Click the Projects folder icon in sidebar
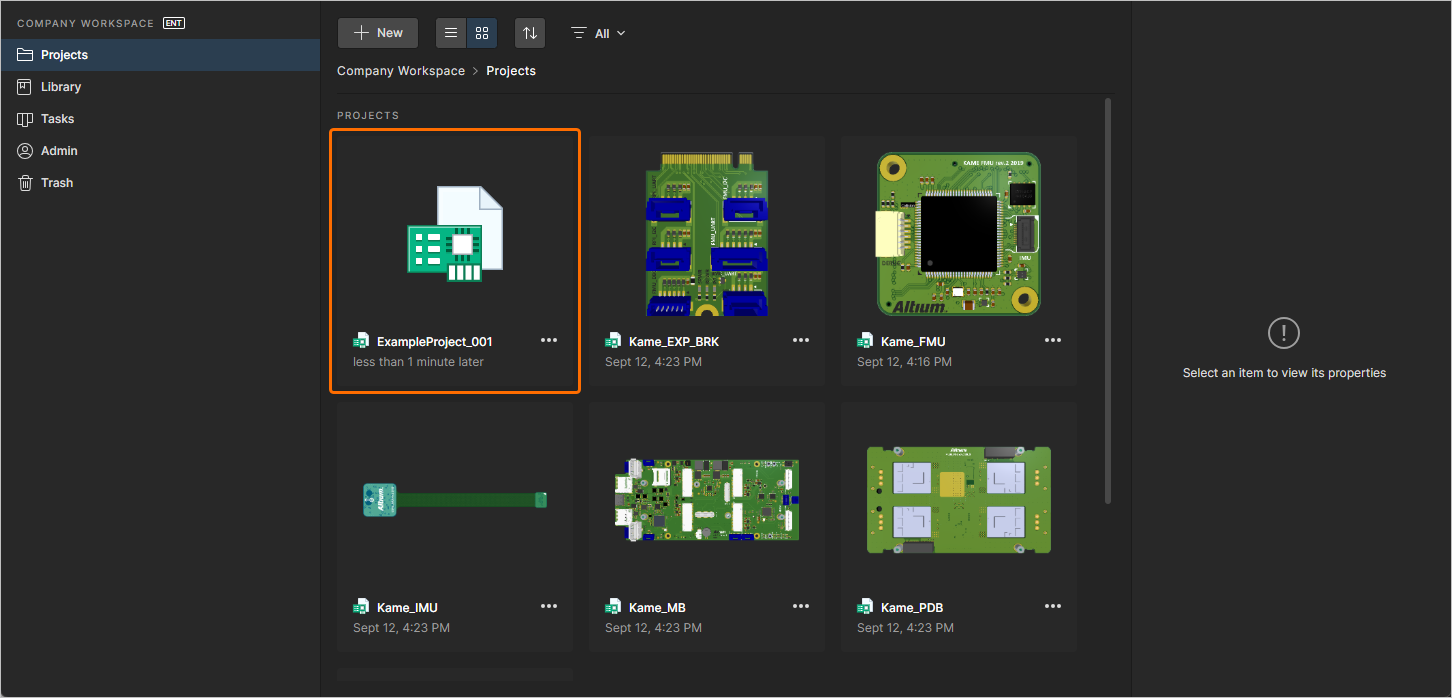Viewport: 1452px width, 698px height. pyautogui.click(x=25, y=54)
